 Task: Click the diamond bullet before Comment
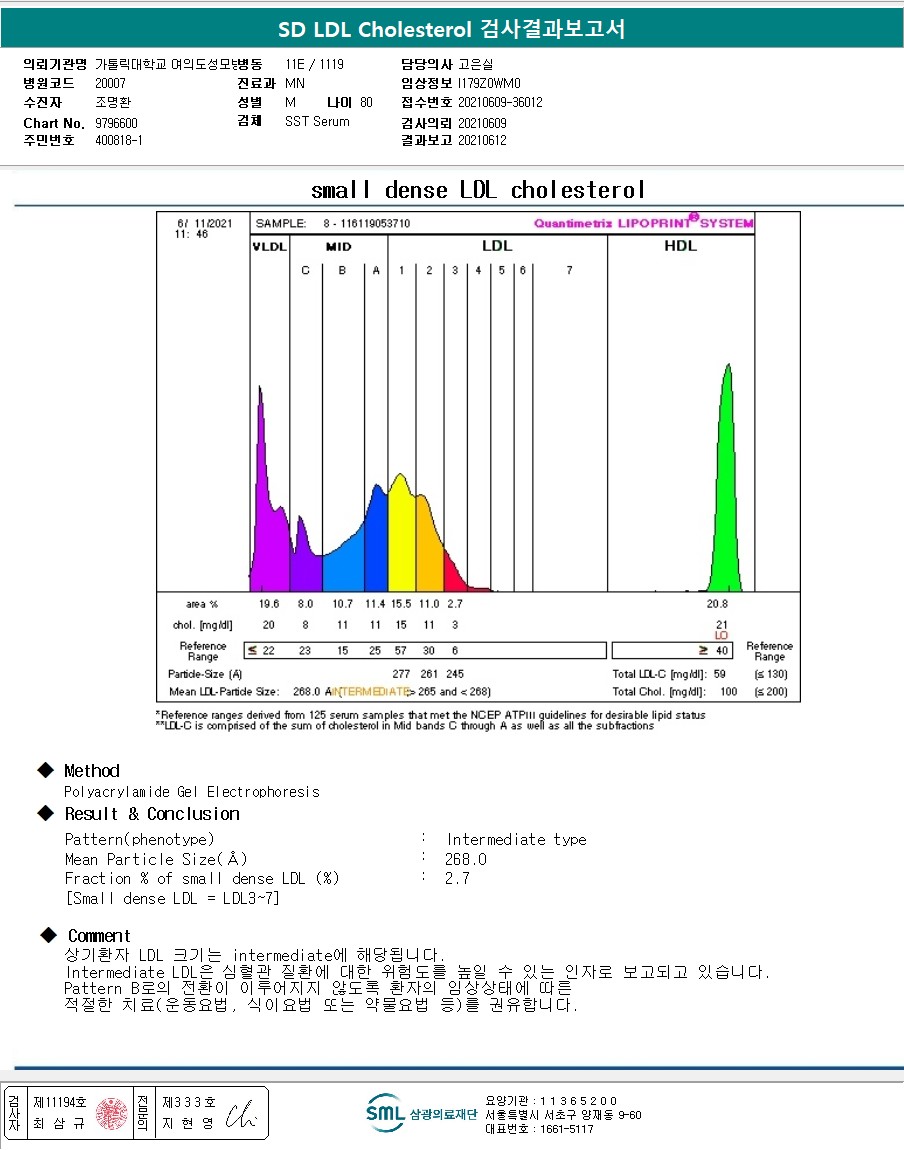click(x=48, y=934)
